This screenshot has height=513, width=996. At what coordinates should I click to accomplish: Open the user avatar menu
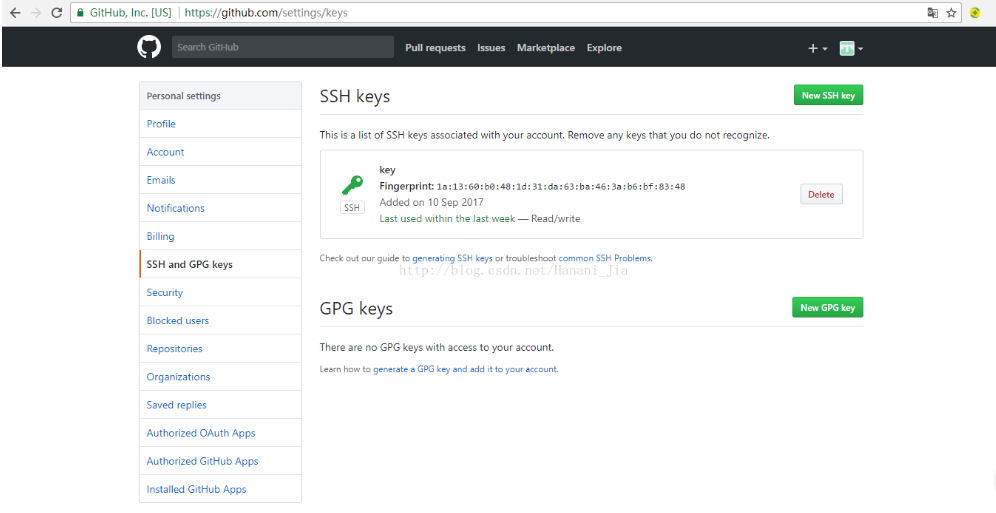click(851, 48)
